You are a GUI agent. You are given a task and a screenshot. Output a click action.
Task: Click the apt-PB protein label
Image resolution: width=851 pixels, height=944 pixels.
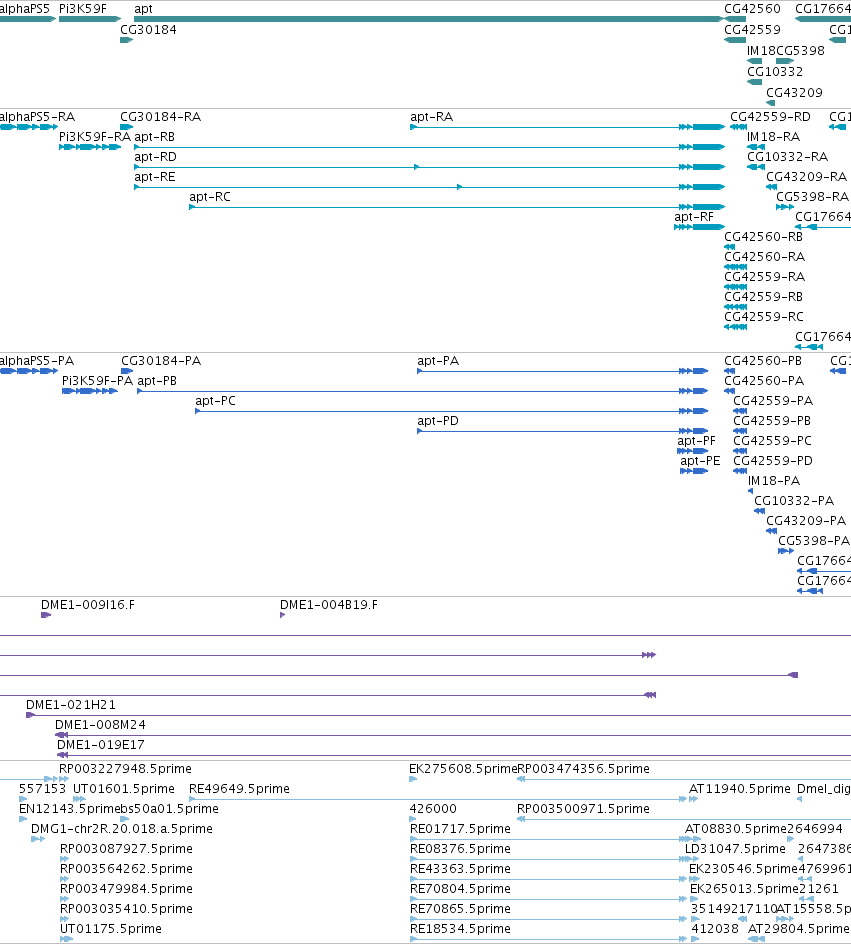pyautogui.click(x=157, y=380)
